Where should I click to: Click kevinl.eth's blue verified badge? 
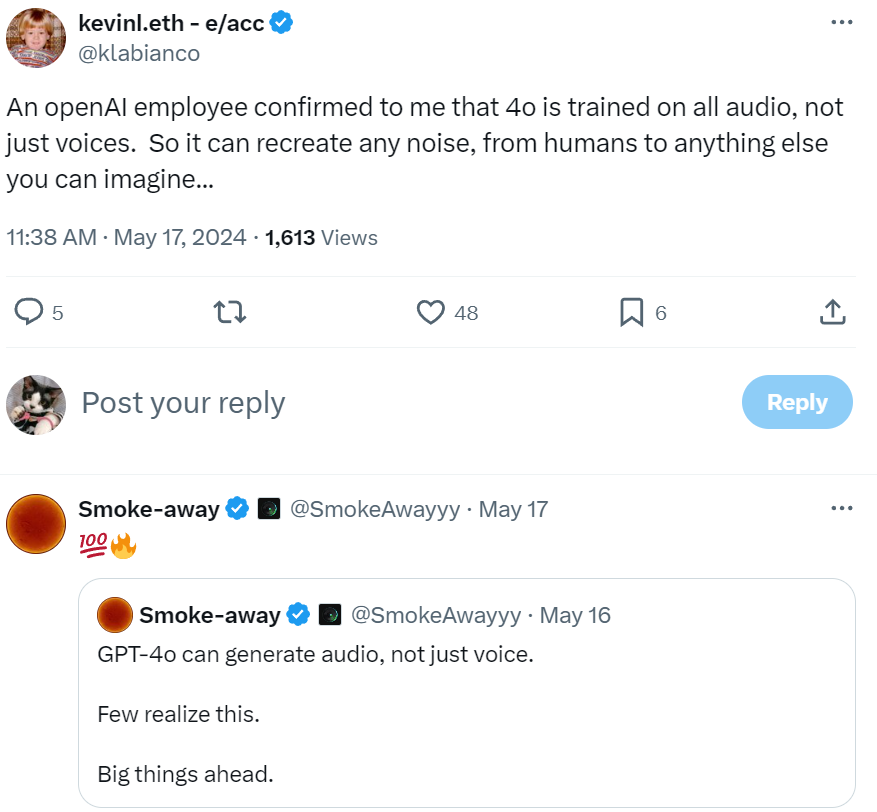click(x=282, y=23)
